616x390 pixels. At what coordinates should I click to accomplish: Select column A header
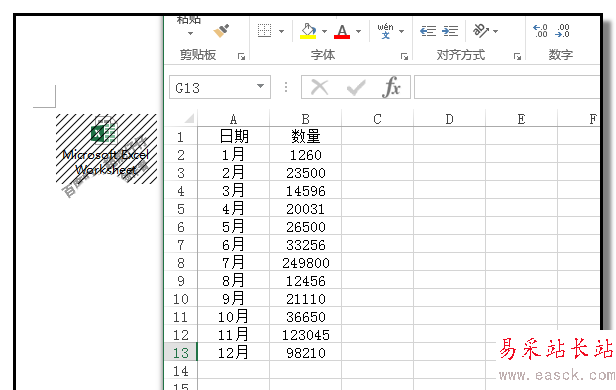pyautogui.click(x=233, y=119)
